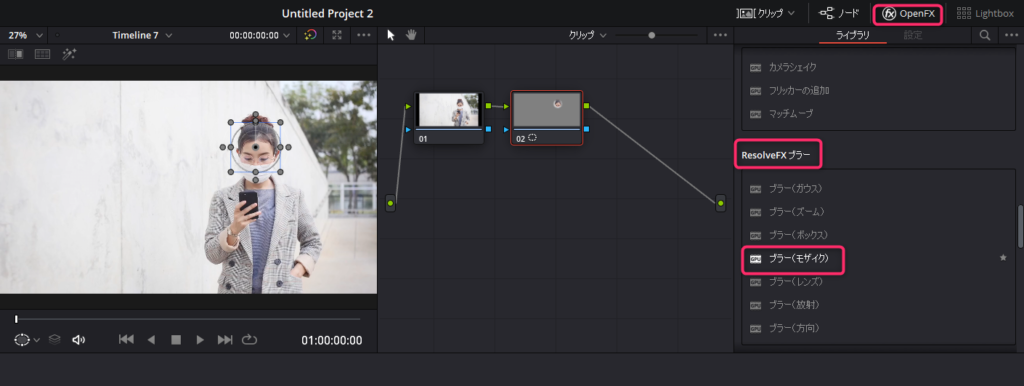The width and height of the screenshot is (1024, 386).
Task: Toggle loop playback
Action: click(249, 340)
